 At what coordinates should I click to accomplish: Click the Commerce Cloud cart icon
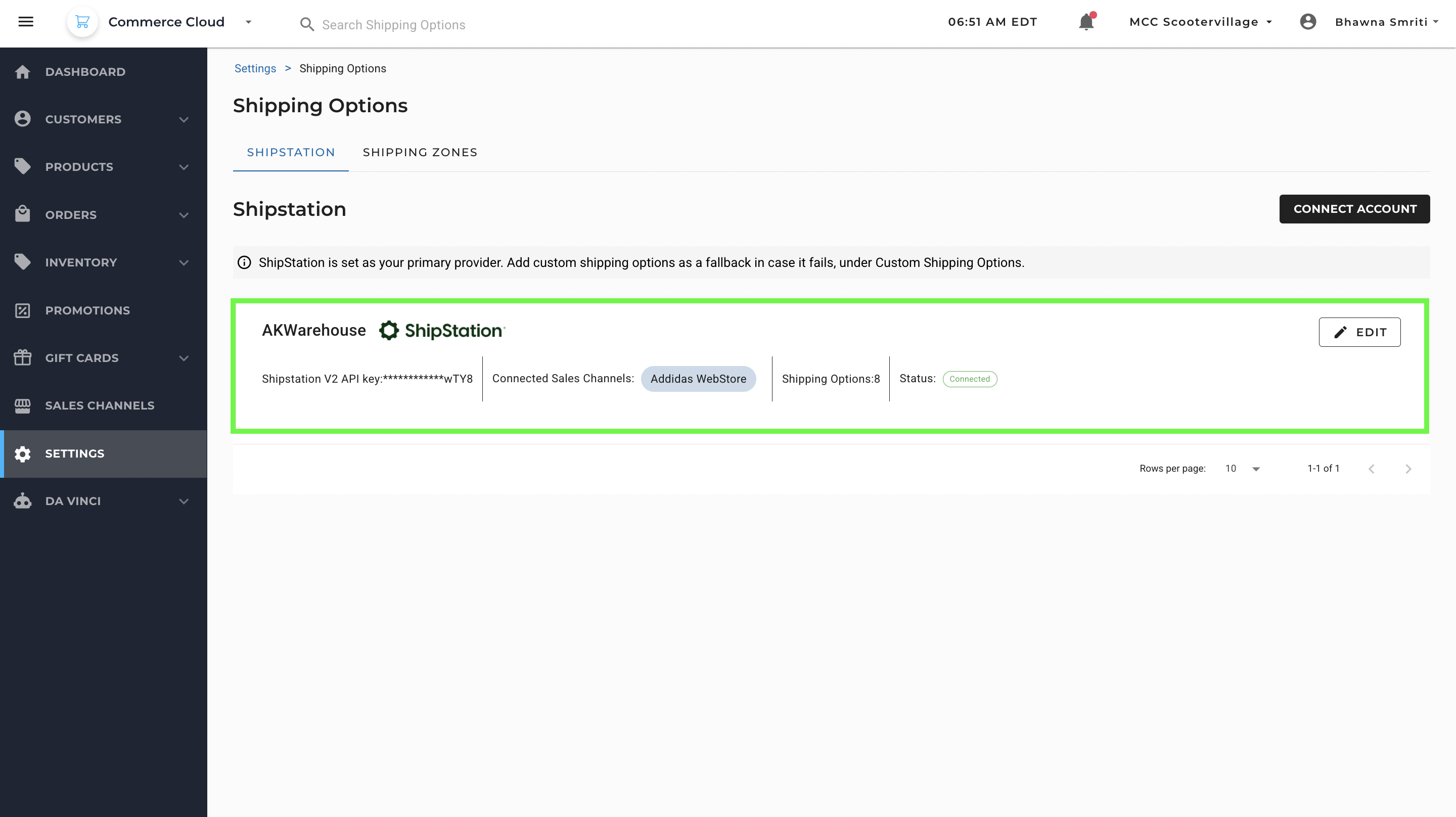82,22
